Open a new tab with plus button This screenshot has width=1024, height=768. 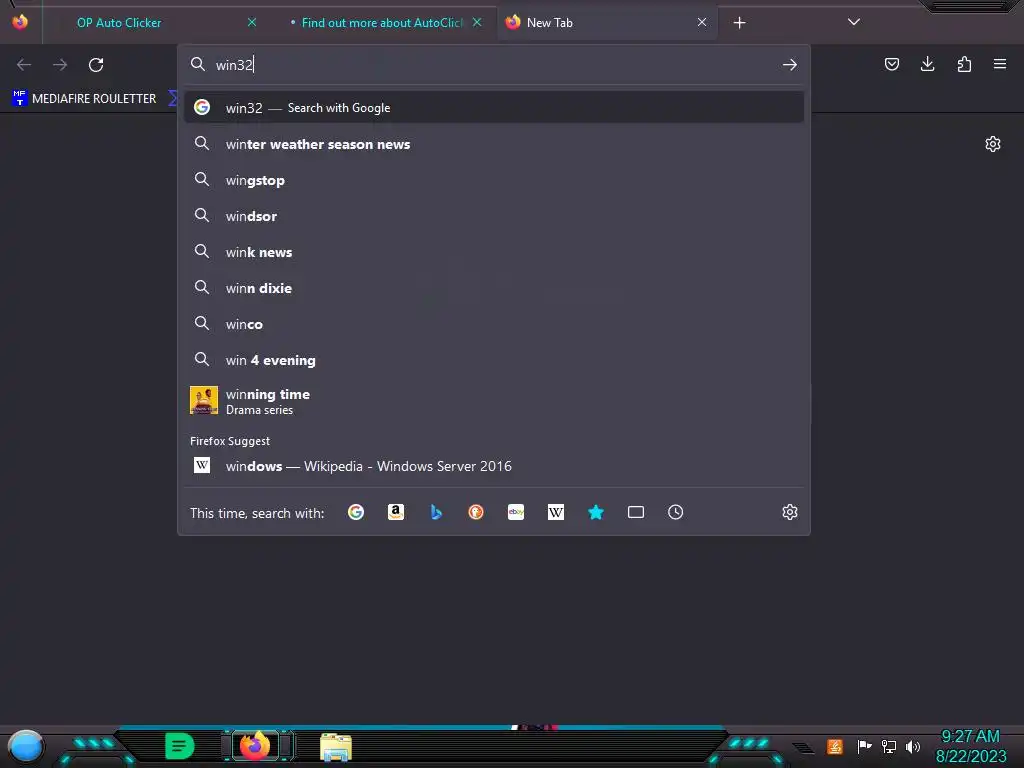[x=739, y=23]
